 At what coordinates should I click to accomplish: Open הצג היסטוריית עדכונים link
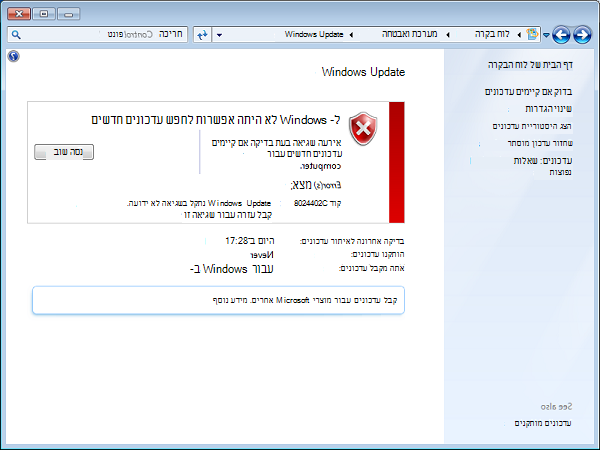coord(532,126)
